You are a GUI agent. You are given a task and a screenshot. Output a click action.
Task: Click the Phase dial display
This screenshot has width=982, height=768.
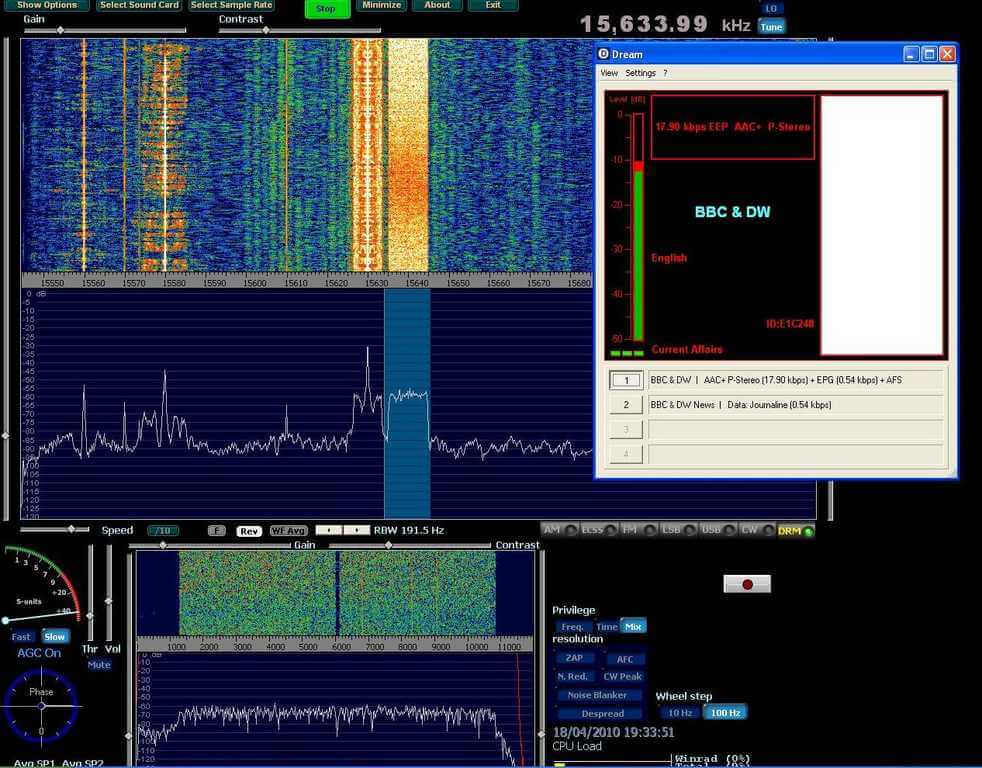(x=41, y=706)
